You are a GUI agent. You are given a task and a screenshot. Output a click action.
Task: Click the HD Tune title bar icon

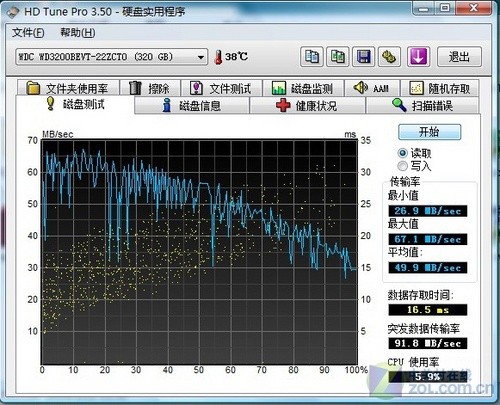(13, 12)
